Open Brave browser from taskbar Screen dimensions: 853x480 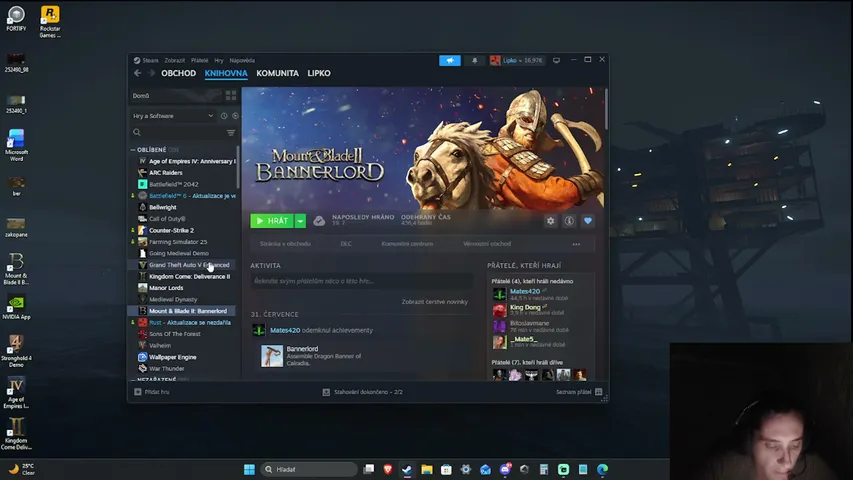pos(388,469)
